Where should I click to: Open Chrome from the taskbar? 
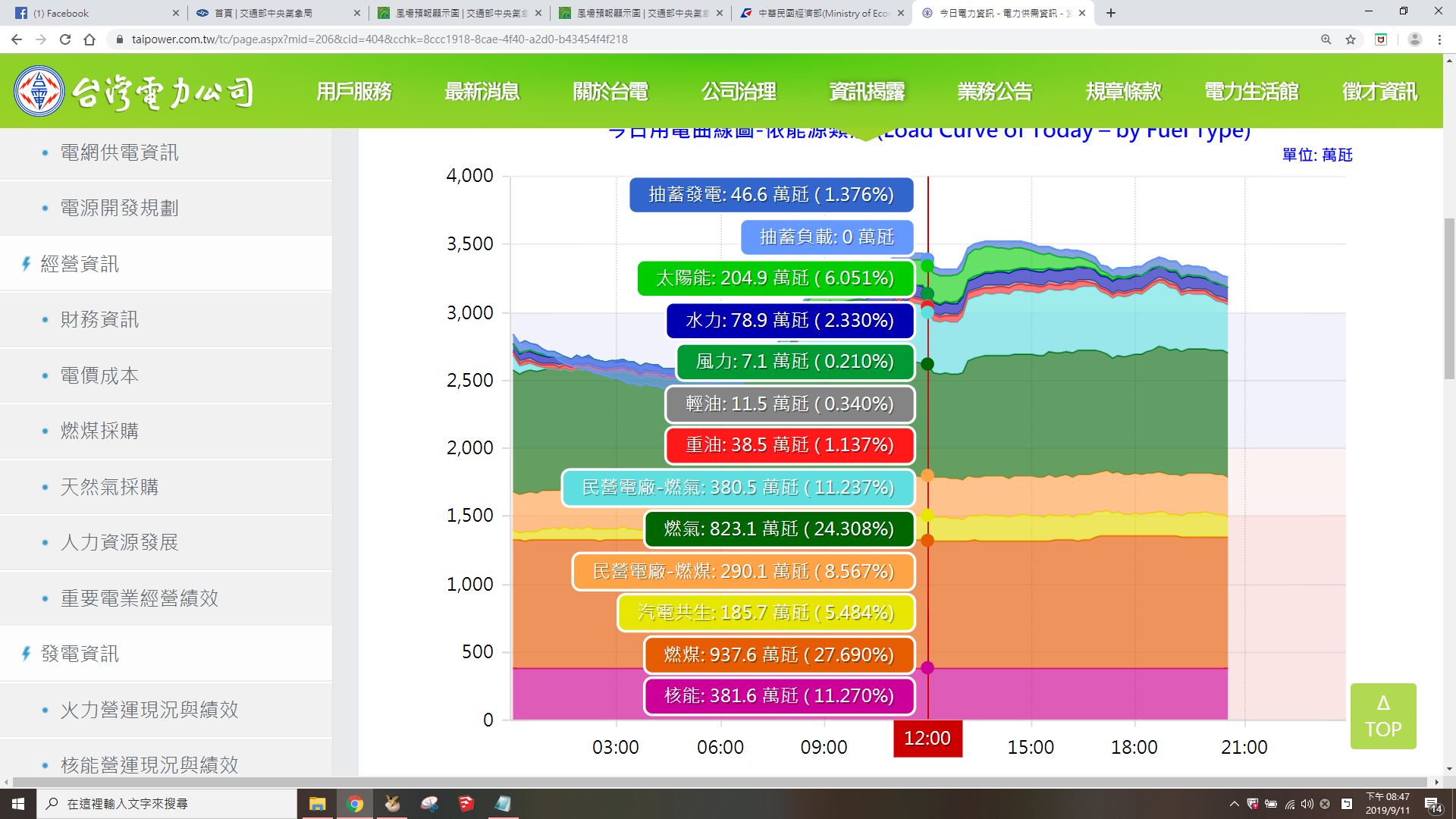tap(355, 804)
